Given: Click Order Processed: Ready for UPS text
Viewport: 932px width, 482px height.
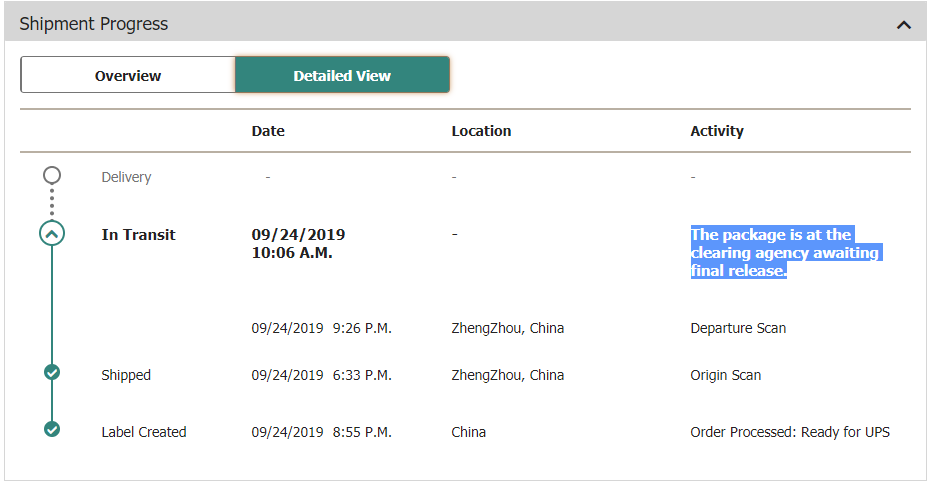Looking at the screenshot, I should 790,432.
